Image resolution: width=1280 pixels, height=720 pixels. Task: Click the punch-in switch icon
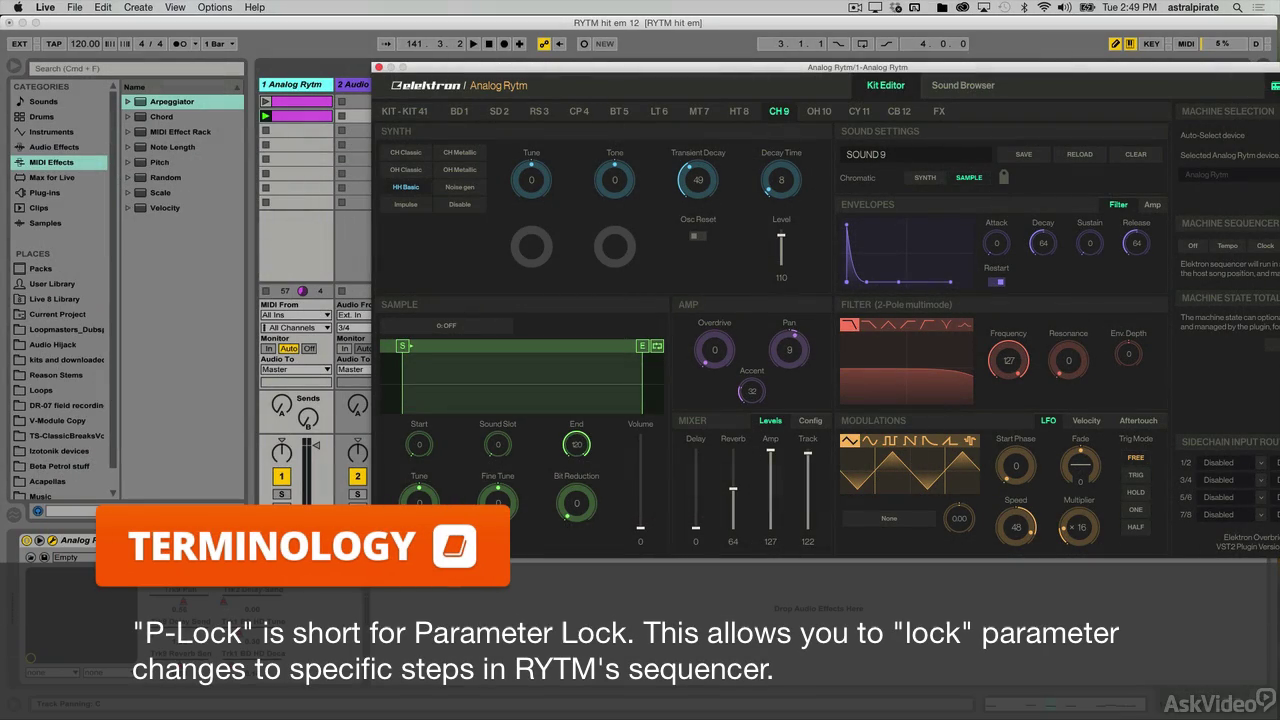pos(837,44)
